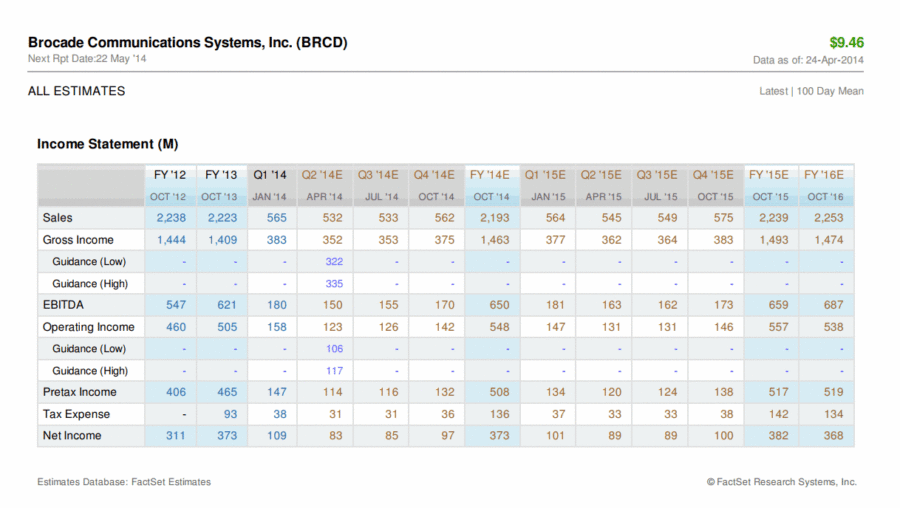The image size is (900, 508).
Task: Click Q1 '14 Net Income value 109
Action: coord(277,436)
